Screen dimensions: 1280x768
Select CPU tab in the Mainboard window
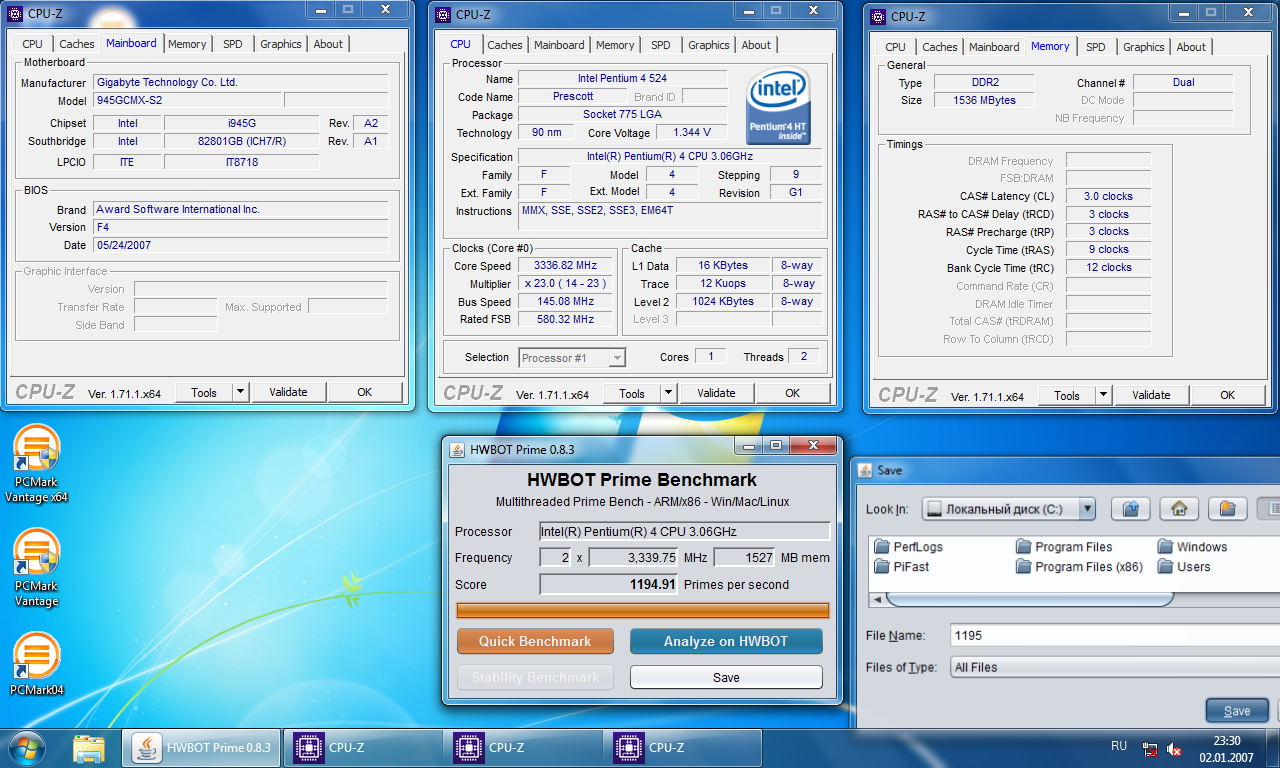point(32,44)
